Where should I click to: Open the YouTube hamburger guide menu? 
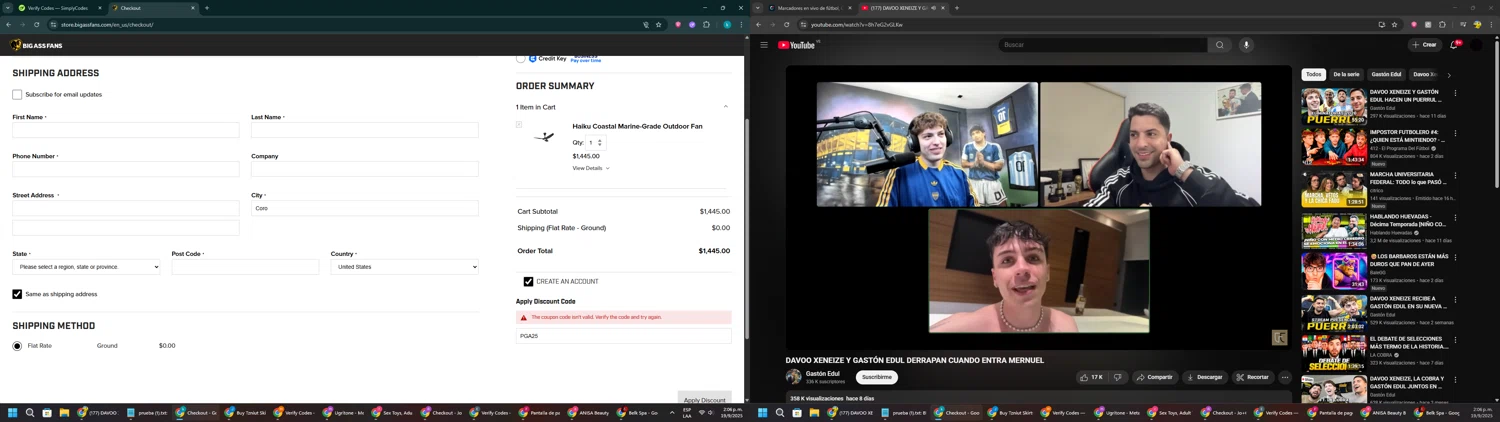coord(764,45)
